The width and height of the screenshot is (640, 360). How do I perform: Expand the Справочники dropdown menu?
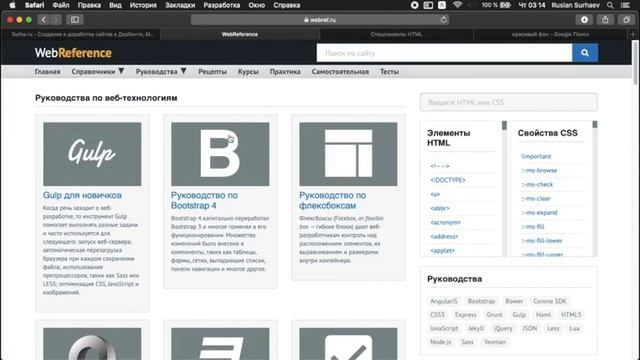(x=98, y=71)
